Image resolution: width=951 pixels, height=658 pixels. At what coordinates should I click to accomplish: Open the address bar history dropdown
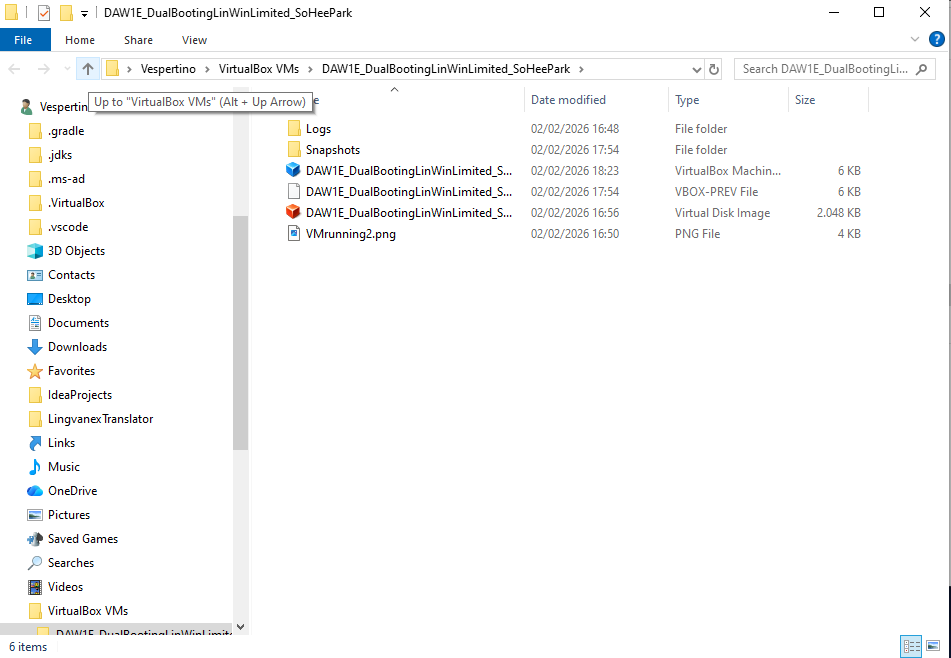(x=697, y=69)
